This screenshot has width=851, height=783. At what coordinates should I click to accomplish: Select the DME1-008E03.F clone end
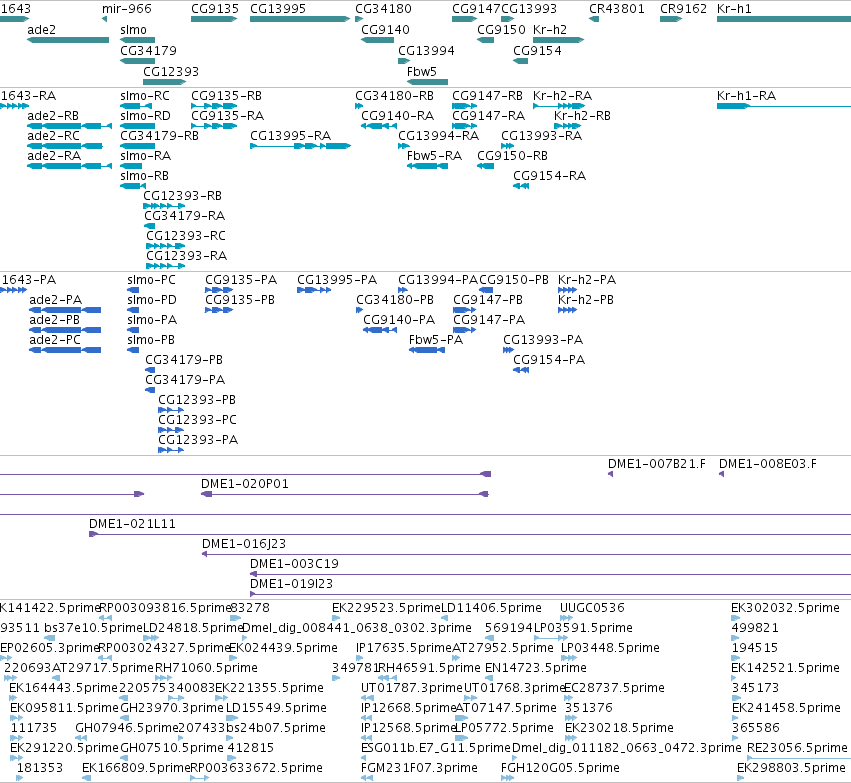point(721,474)
